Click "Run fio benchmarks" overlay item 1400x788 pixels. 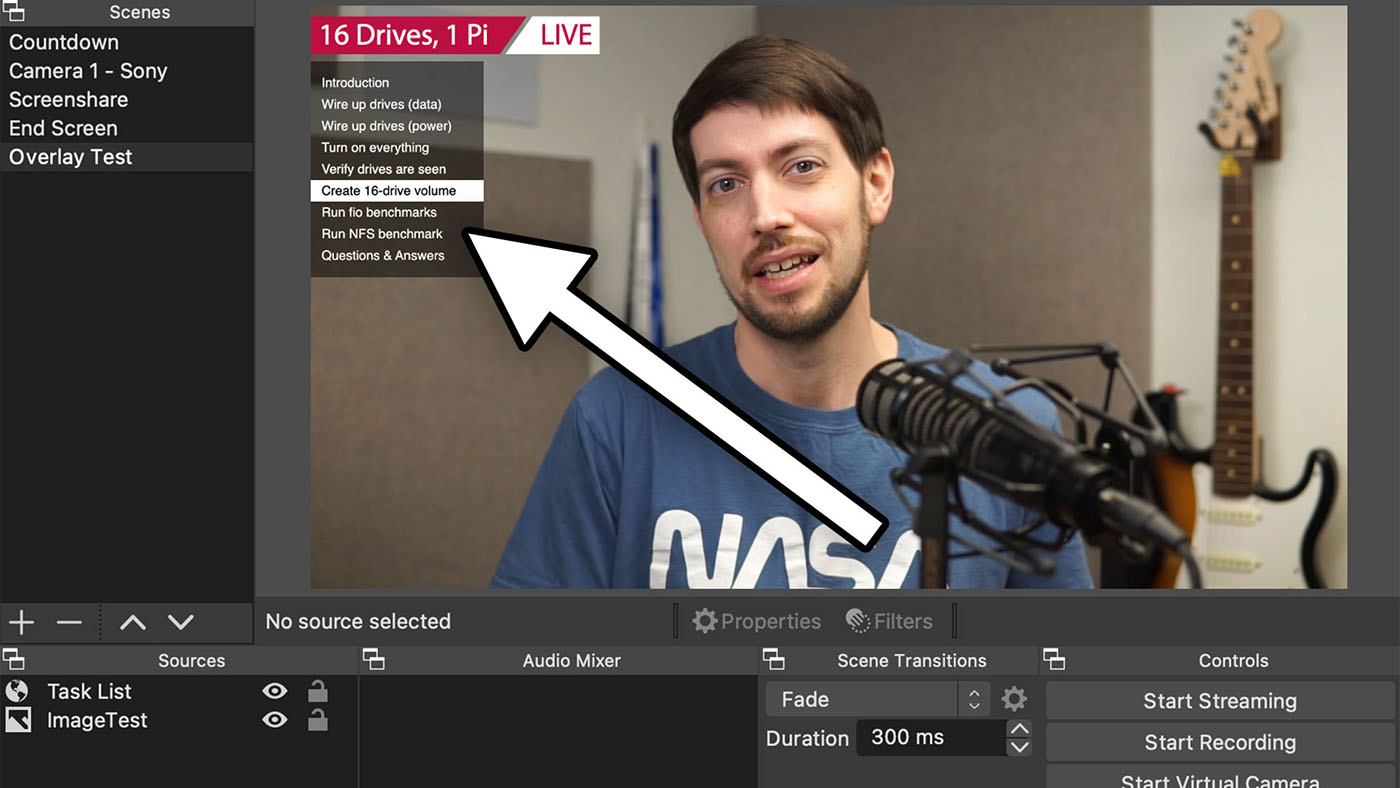[x=379, y=212]
